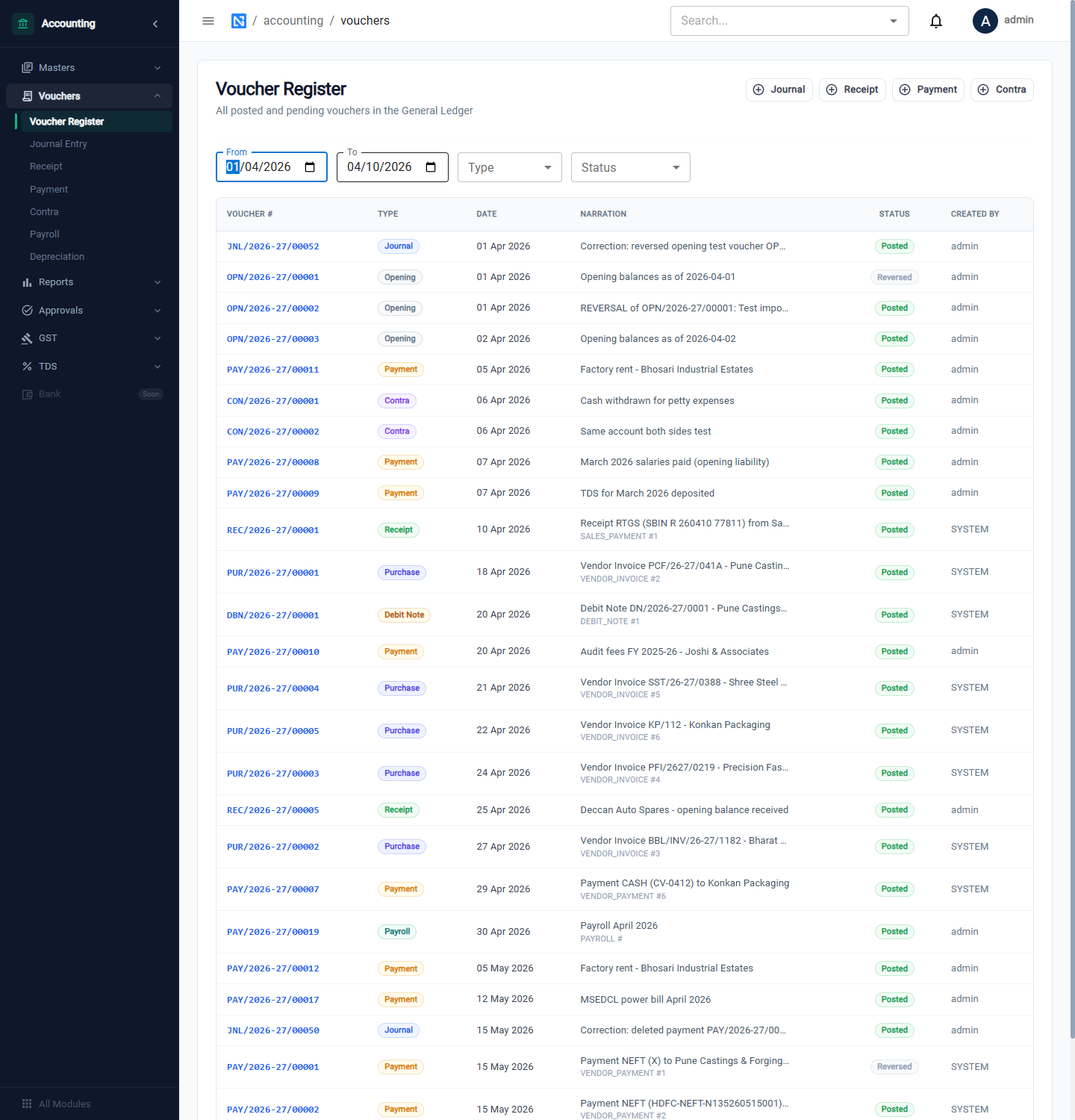Click the All Modules grid icon
The height and width of the screenshot is (1120, 1075).
pyautogui.click(x=28, y=1104)
